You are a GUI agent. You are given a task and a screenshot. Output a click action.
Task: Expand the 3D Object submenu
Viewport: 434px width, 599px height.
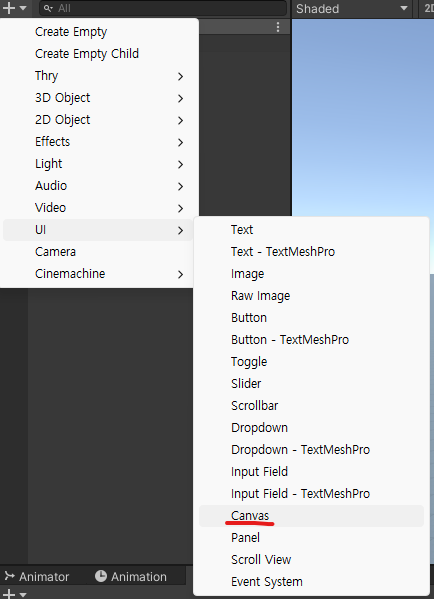tap(97, 98)
